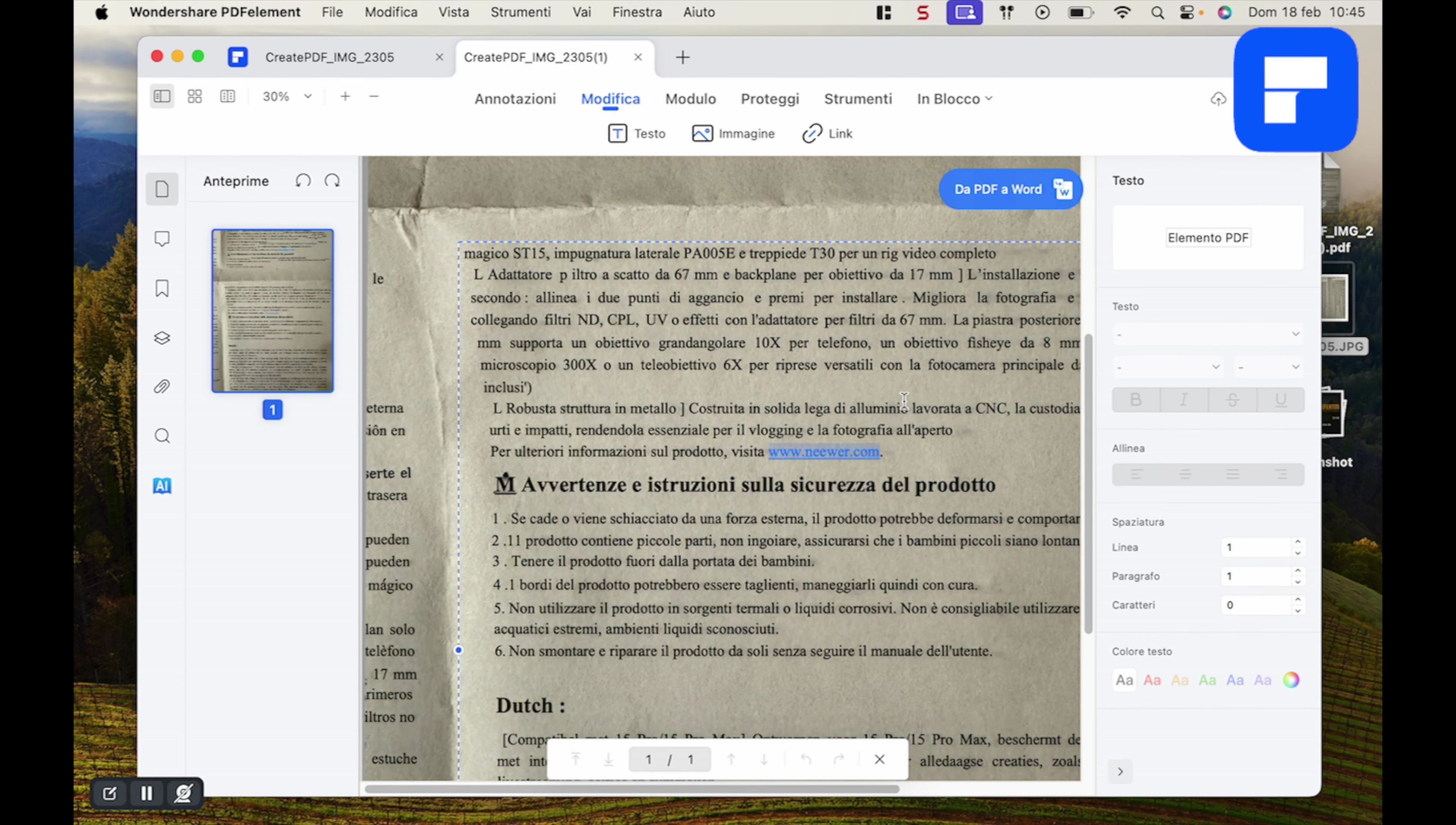Viewport: 1456px width, 825px height.
Task: Toggle bold formatting
Action: (1135, 400)
